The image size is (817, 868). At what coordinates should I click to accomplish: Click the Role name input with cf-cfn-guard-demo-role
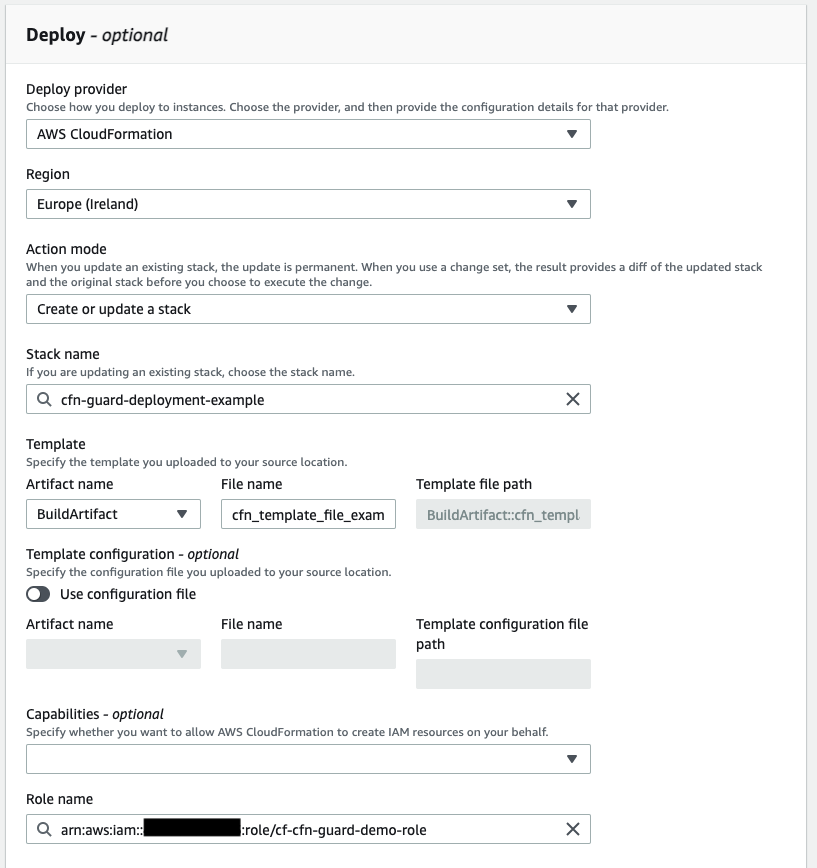tap(308, 829)
